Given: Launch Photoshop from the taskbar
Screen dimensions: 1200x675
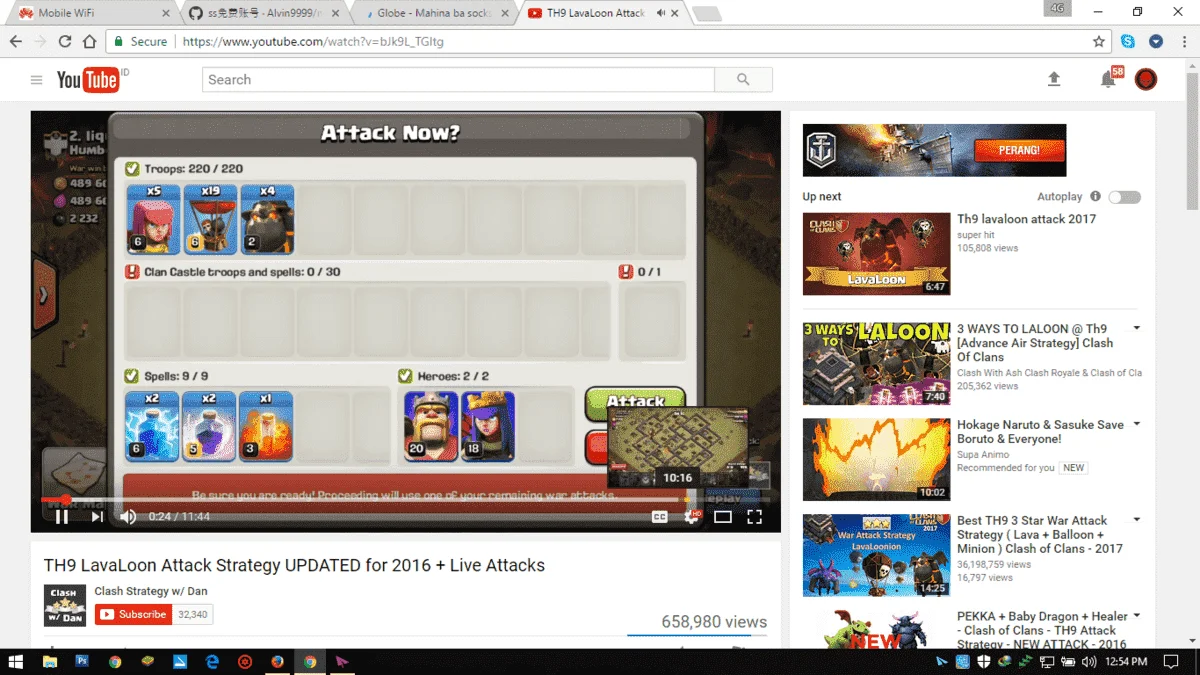Looking at the screenshot, I should [x=82, y=661].
